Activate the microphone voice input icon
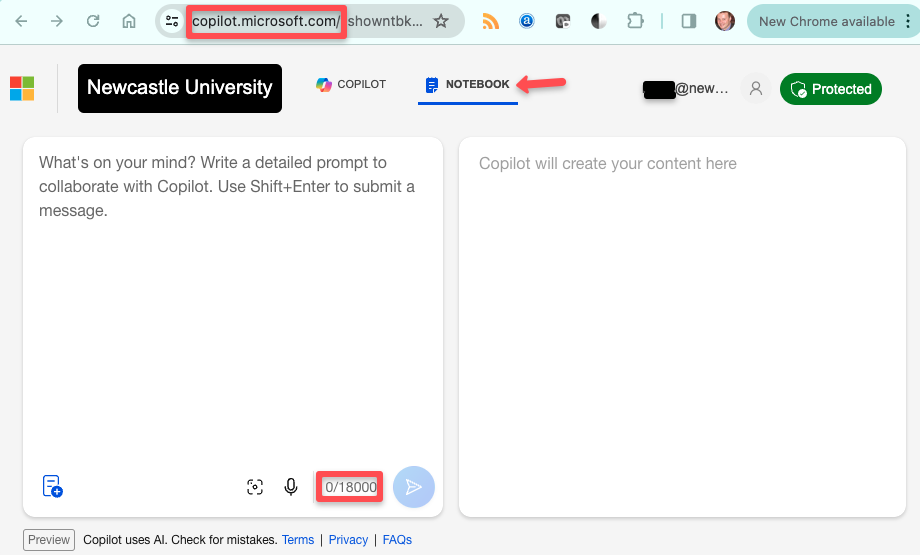This screenshot has height=555, width=920. click(291, 487)
